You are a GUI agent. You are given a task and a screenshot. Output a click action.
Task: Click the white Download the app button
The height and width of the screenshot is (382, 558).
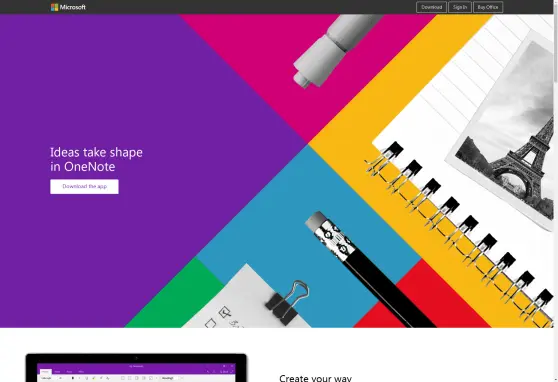[84, 187]
